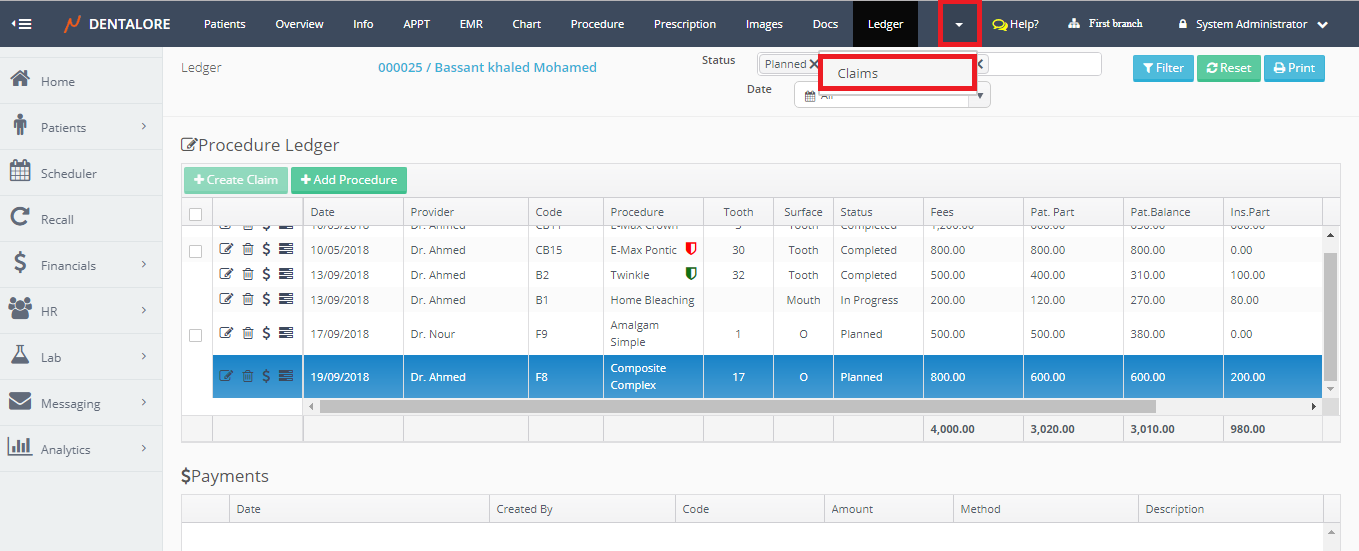Edit the 17/09/2018 Amalgam Simple procedure

point(226,333)
